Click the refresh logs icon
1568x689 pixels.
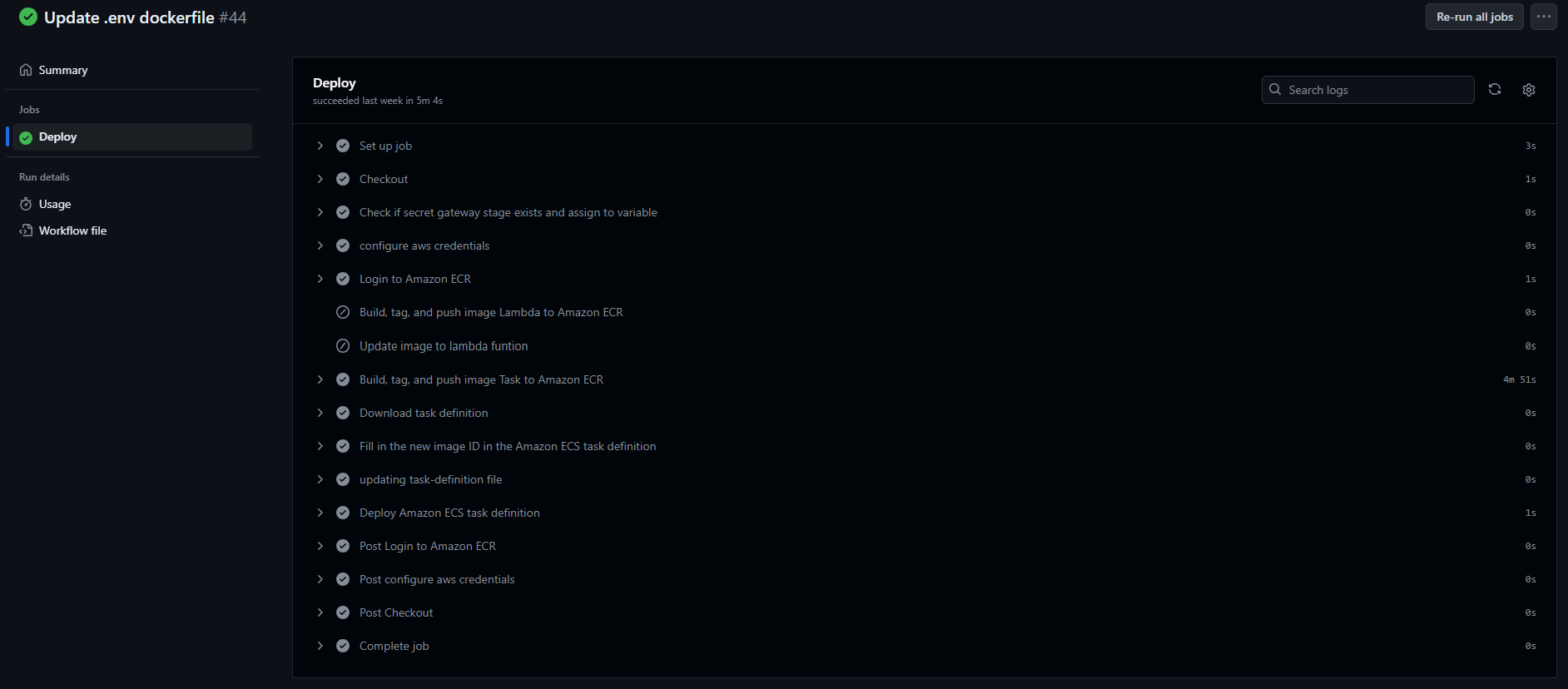(1494, 90)
